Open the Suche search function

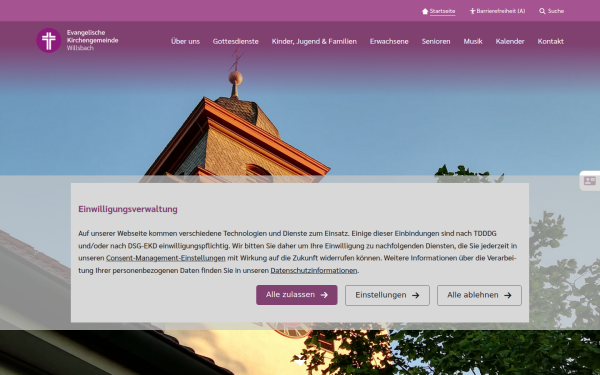551,11
